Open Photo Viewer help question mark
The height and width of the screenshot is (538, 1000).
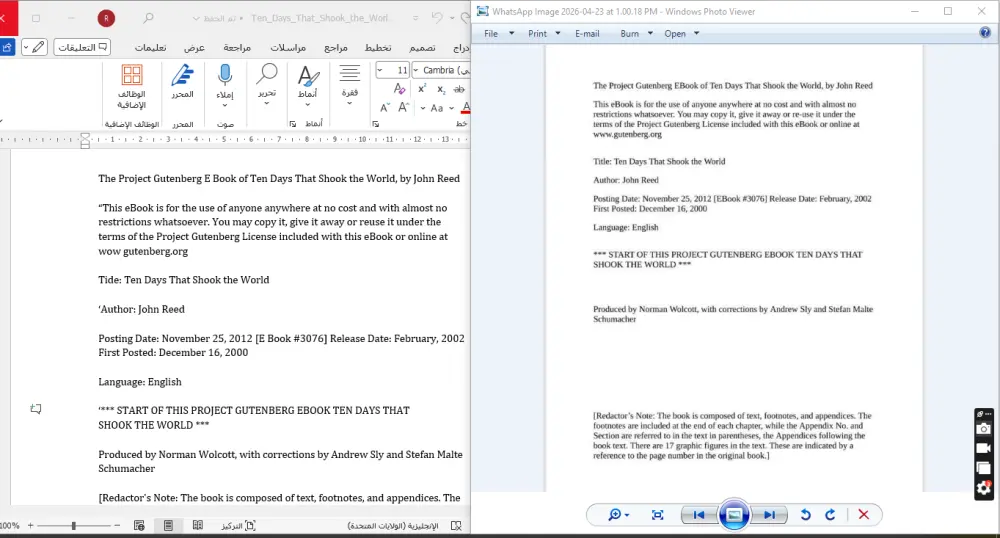pos(985,33)
